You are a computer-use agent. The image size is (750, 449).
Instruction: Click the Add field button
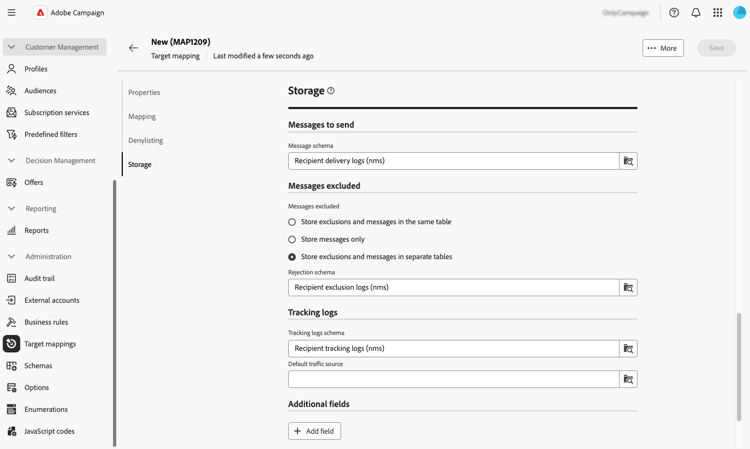click(x=314, y=431)
